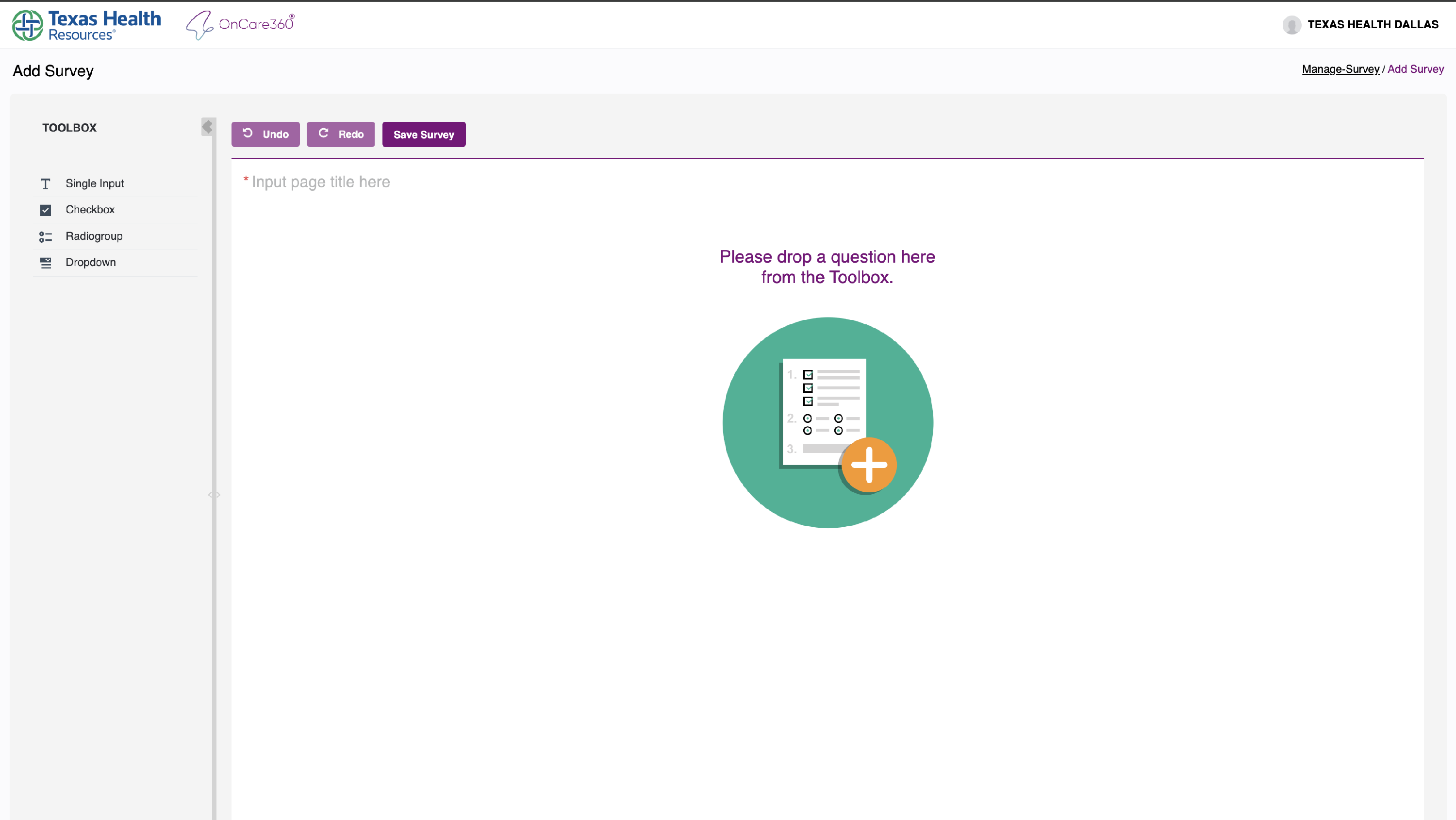Choose Dropdown from the toolbox

coord(90,262)
